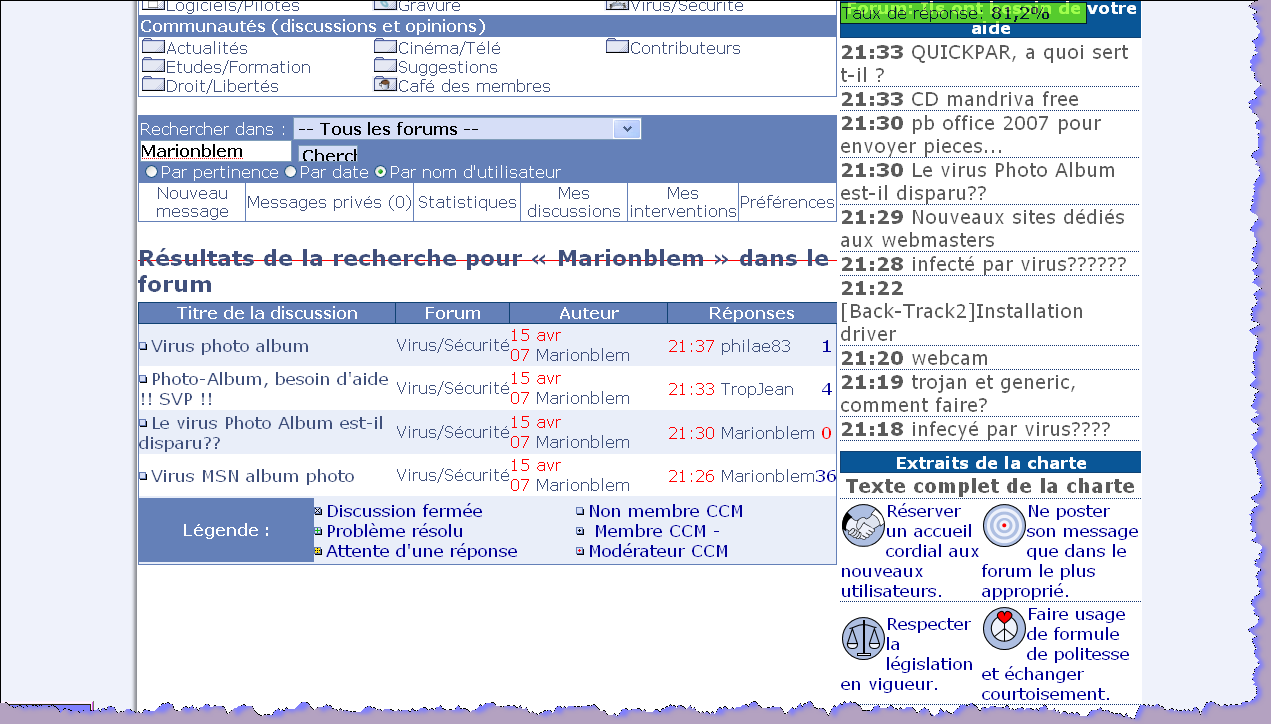Viewport: 1271px width, 724px height.
Task: Click the handshake icon in charter section
Action: pos(862,524)
